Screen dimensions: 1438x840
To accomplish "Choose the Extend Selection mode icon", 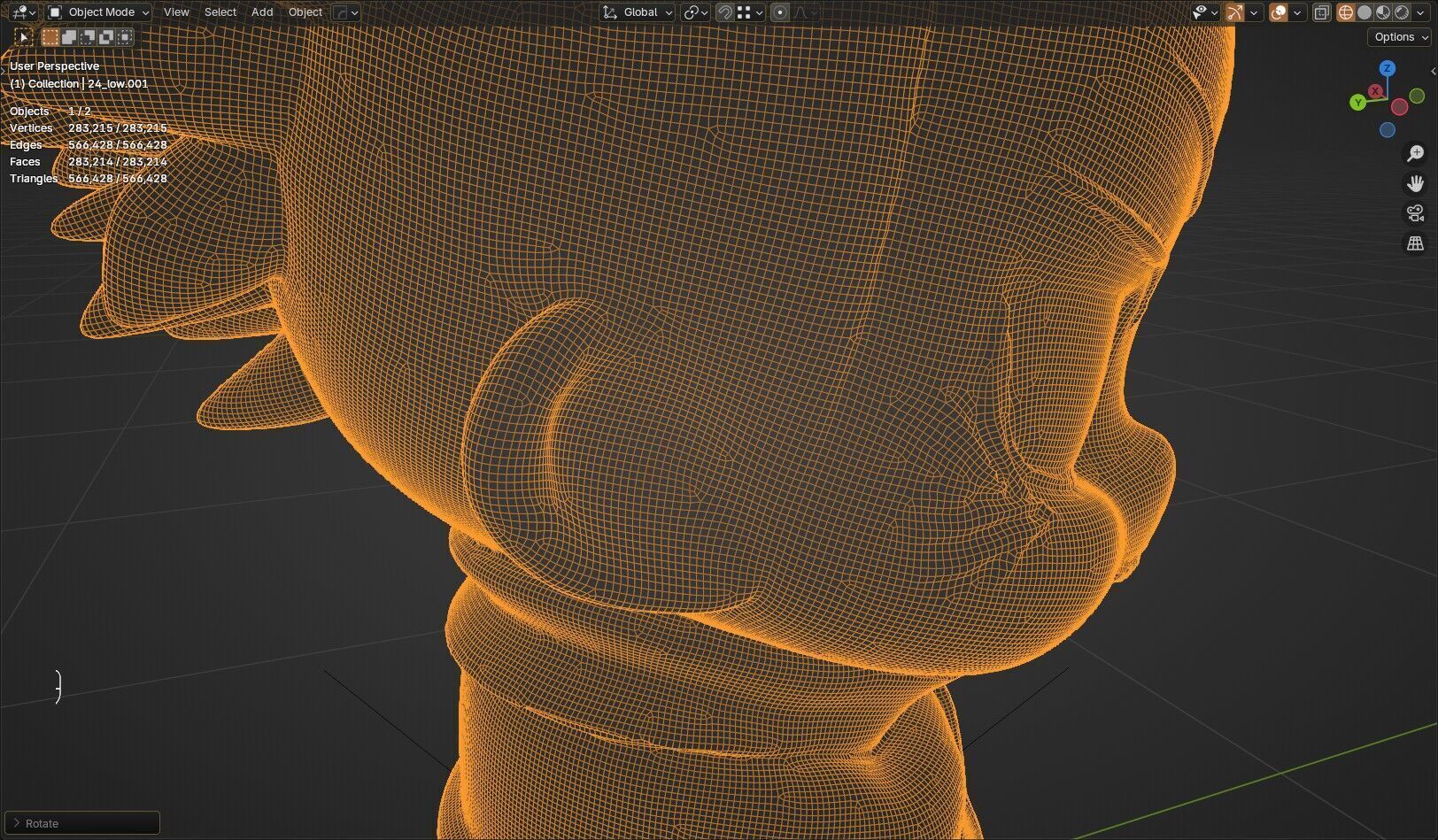I will [69, 36].
